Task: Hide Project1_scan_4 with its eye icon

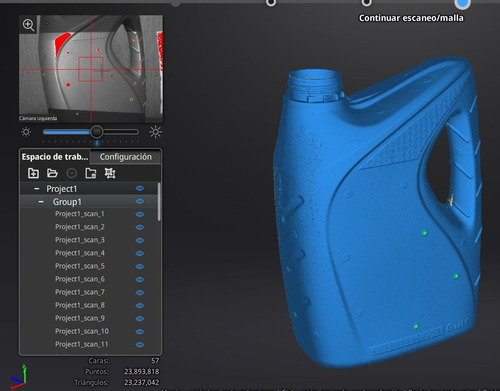Action: (x=140, y=253)
